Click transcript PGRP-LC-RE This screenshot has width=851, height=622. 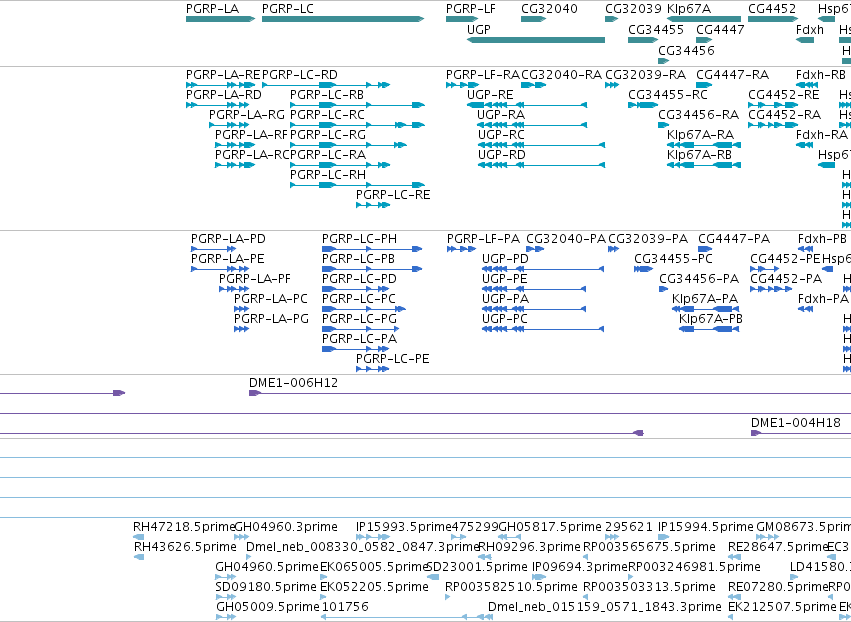pos(393,195)
